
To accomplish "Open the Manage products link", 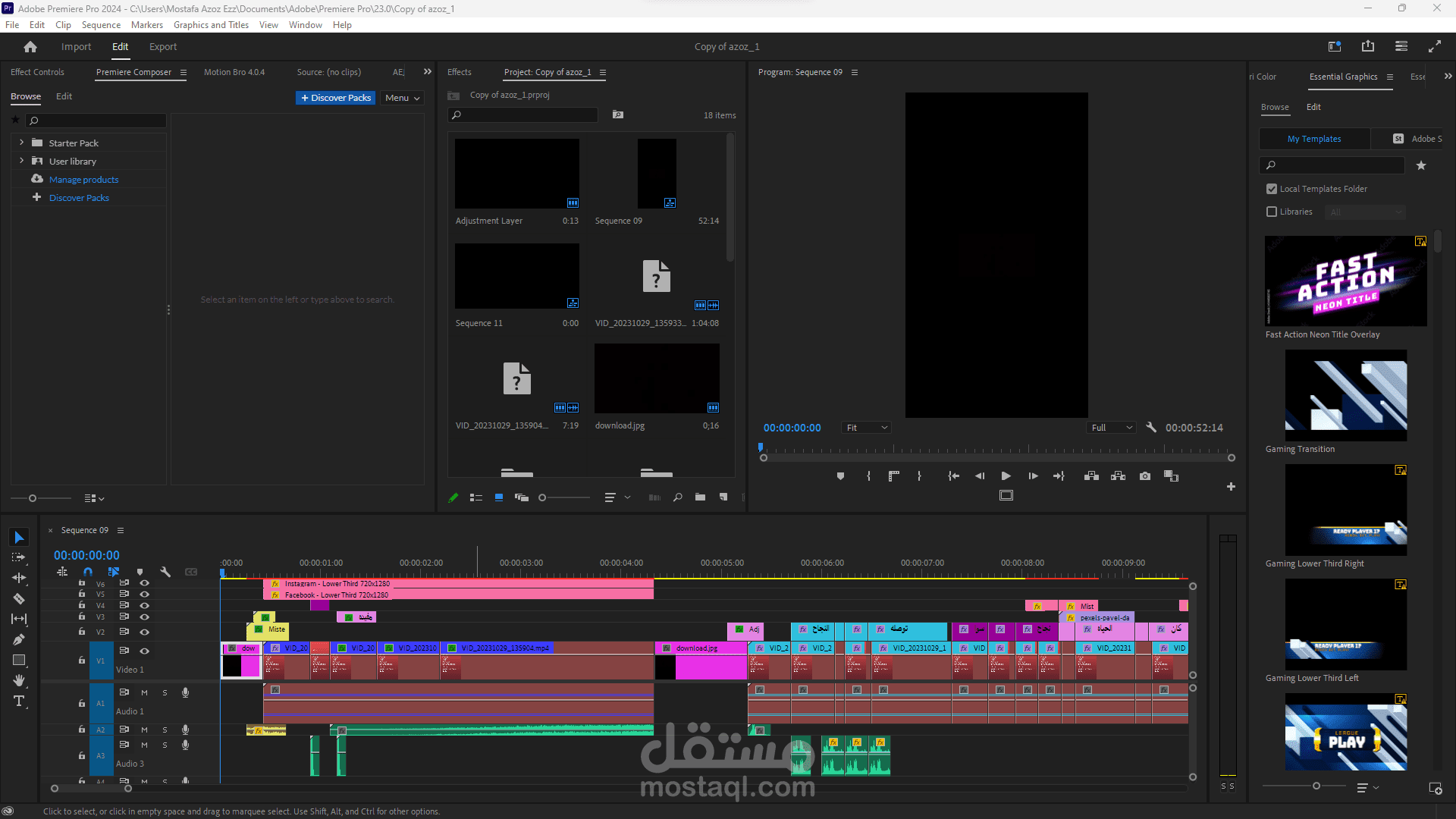I will [x=83, y=180].
